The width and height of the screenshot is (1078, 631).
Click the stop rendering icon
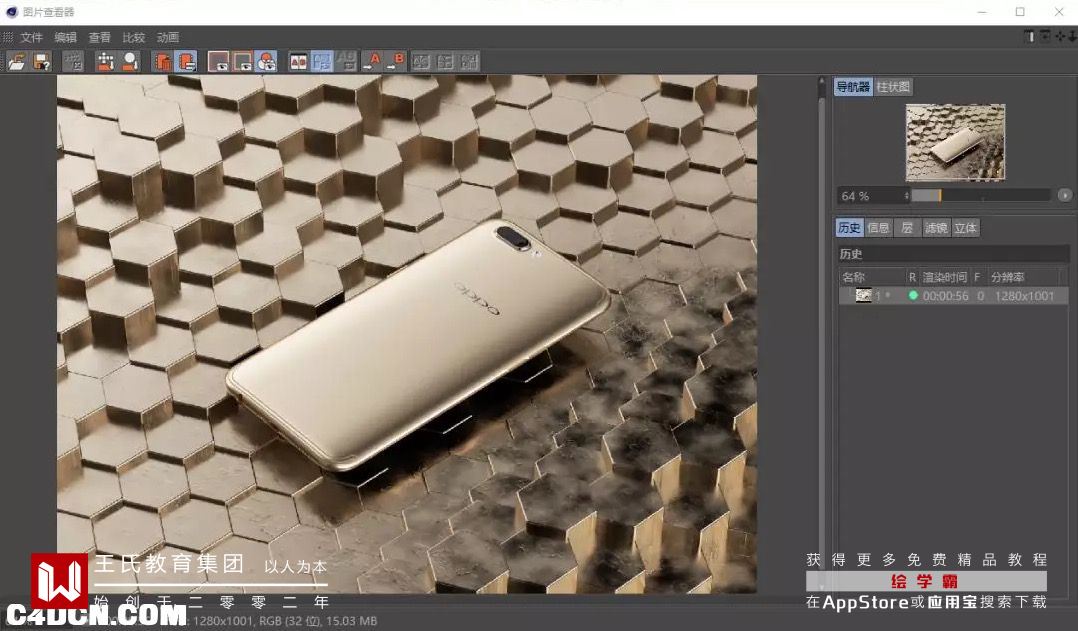point(74,61)
